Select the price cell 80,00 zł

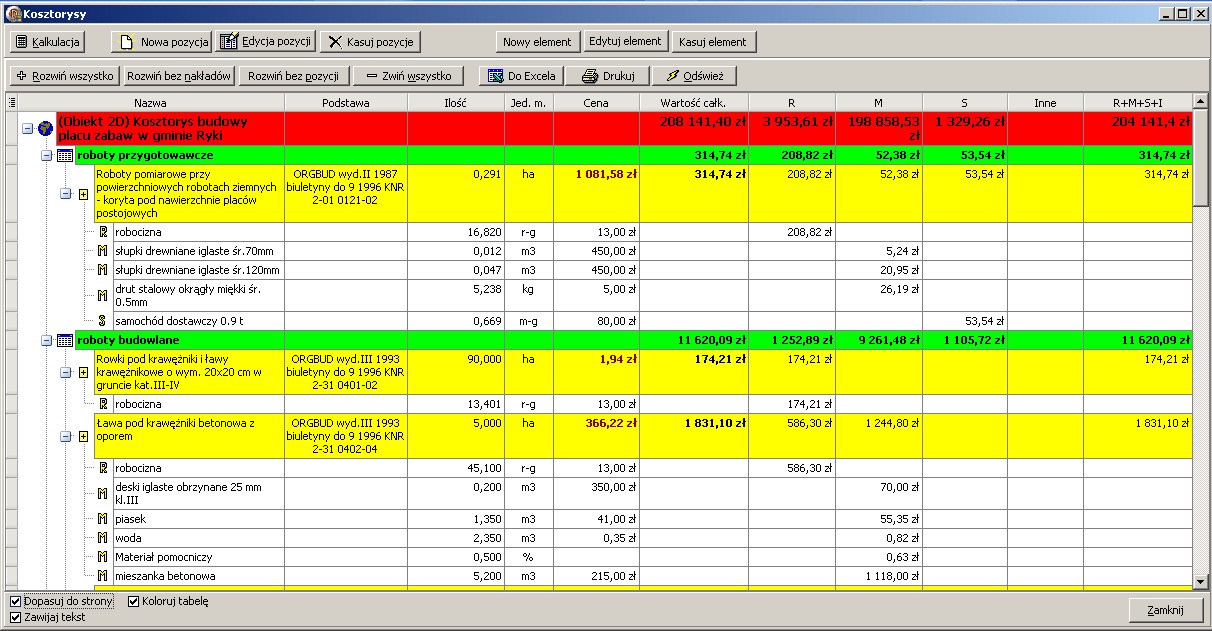tap(596, 321)
